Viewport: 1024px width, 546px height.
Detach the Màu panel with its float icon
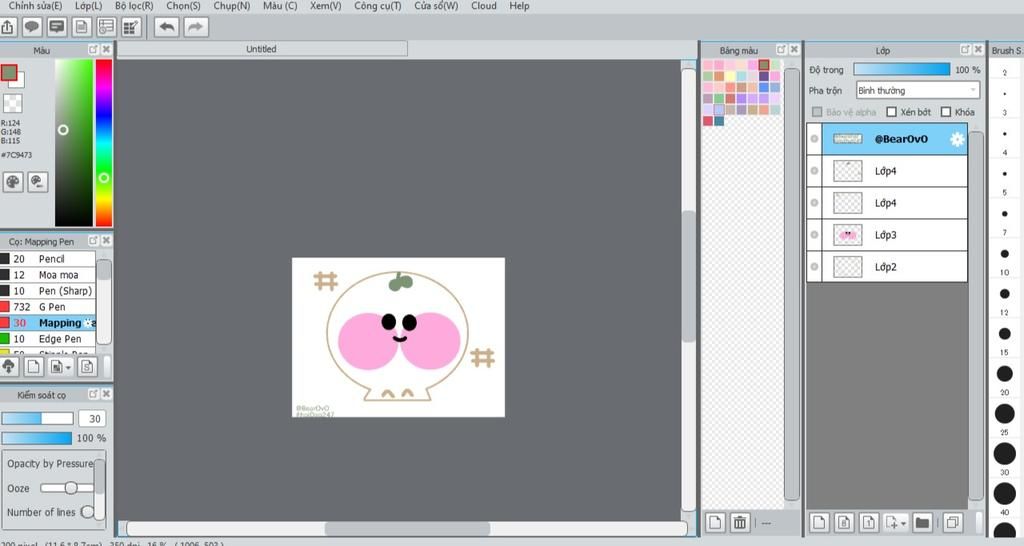coord(93,50)
